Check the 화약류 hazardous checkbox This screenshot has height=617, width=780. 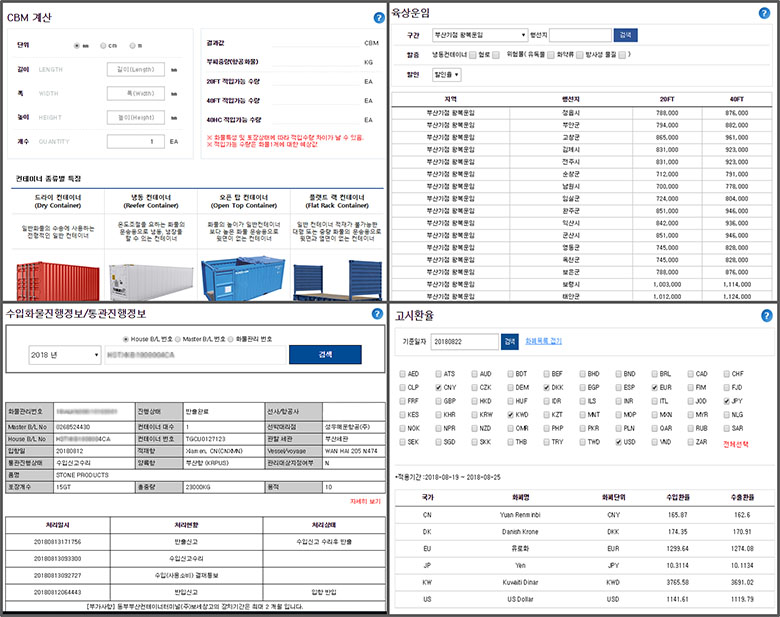coord(580,55)
